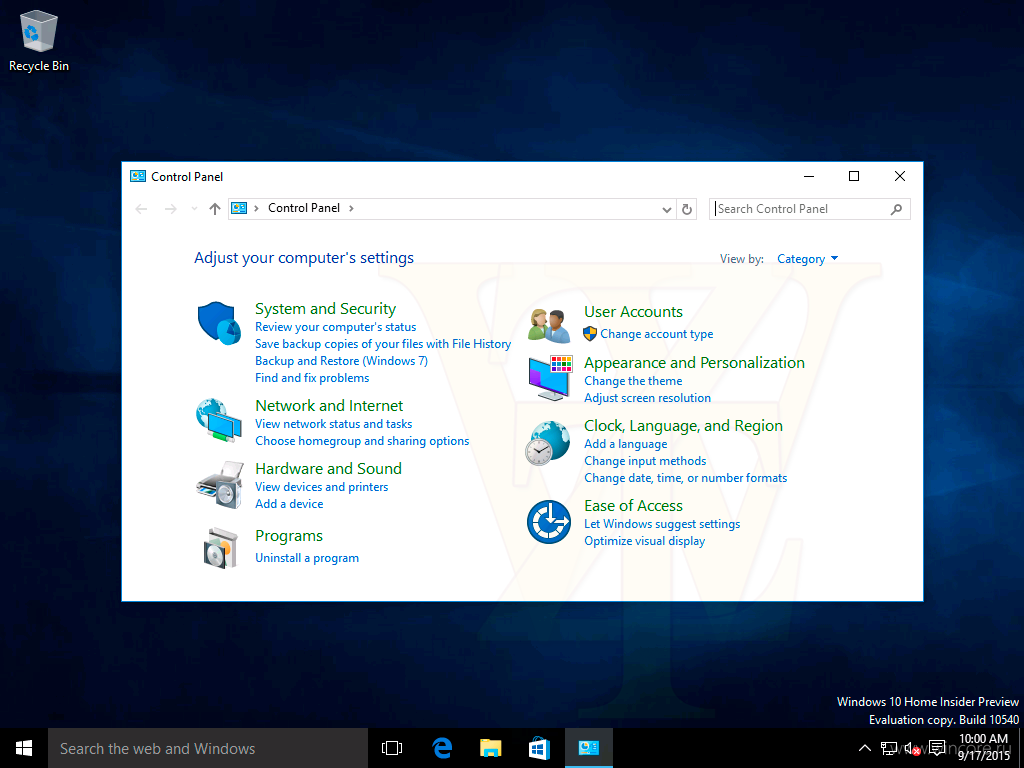Open the Programs category heading

289,536
